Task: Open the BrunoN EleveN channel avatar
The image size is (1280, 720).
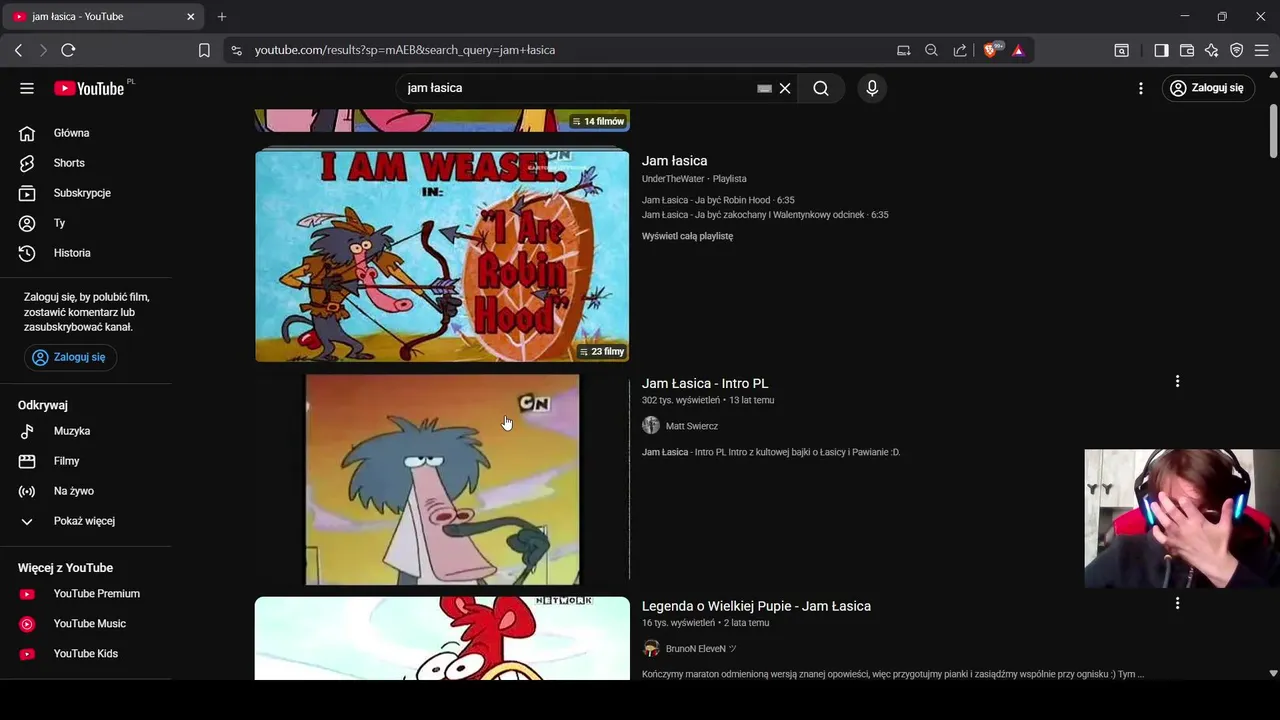Action: pos(651,649)
